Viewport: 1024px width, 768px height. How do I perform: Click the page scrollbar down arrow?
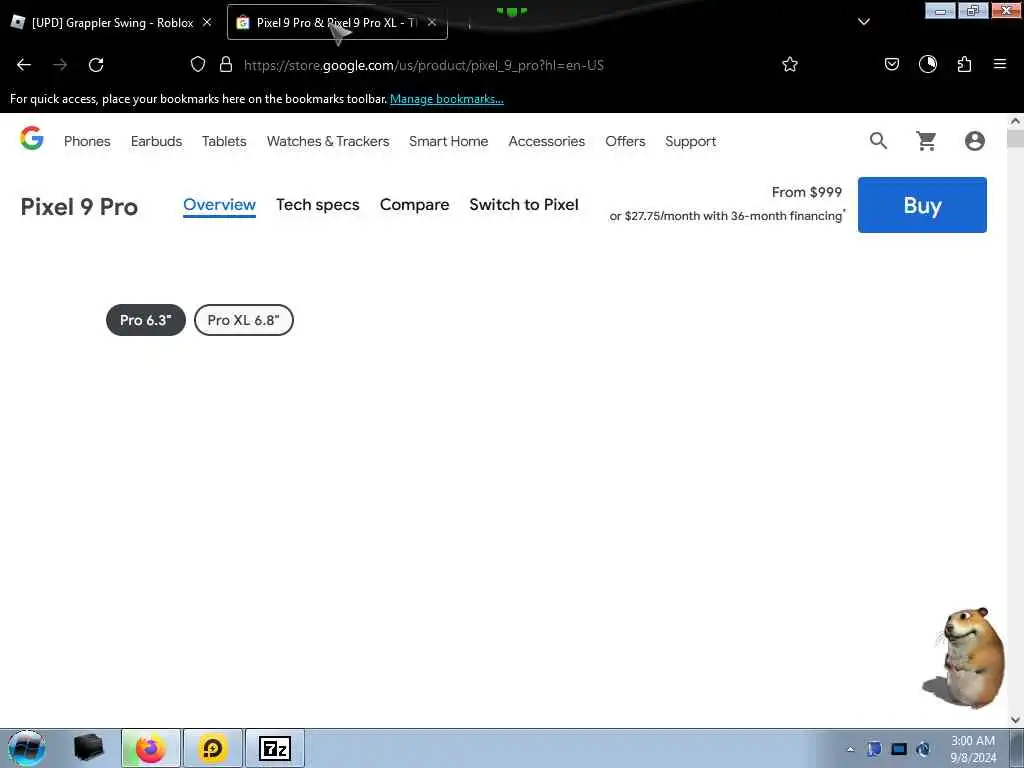(x=1015, y=720)
